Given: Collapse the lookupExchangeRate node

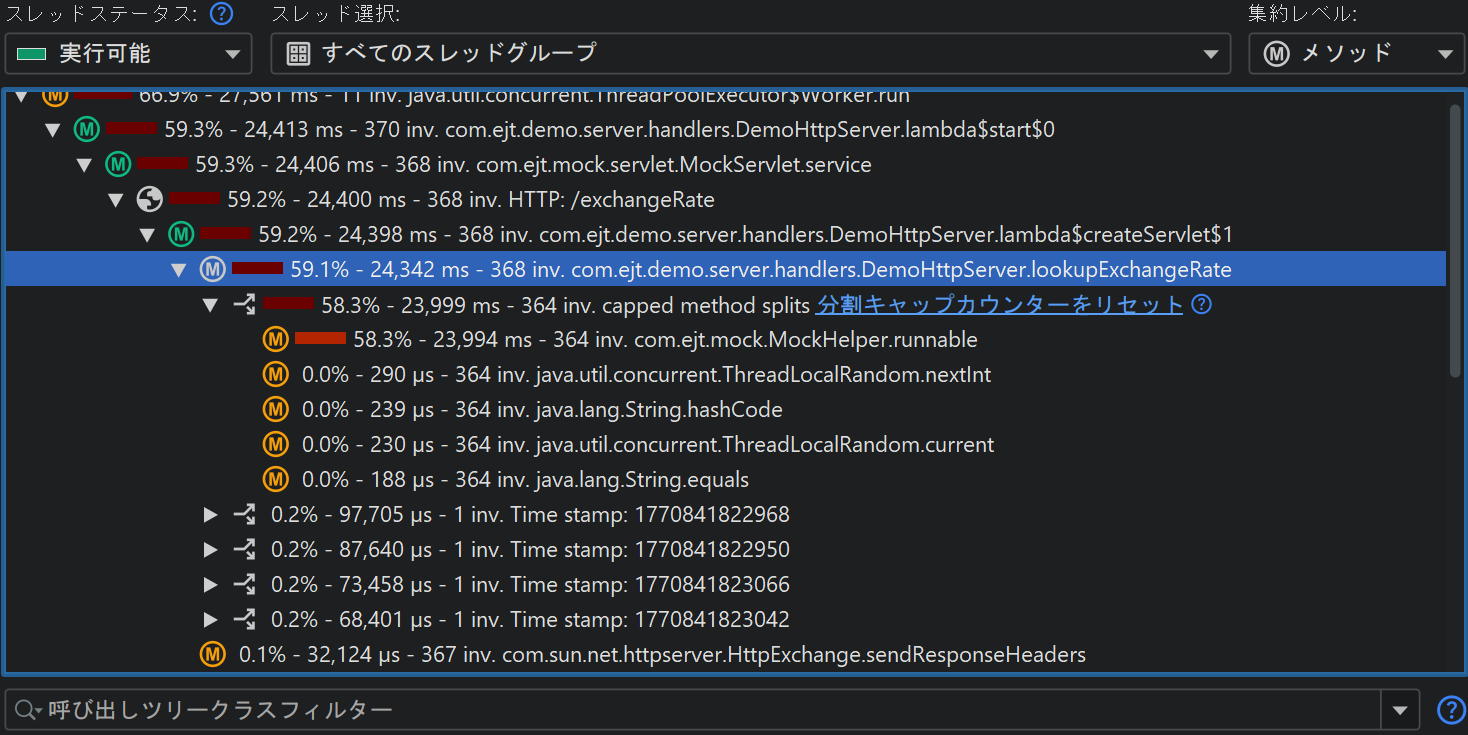Looking at the screenshot, I should point(179,270).
